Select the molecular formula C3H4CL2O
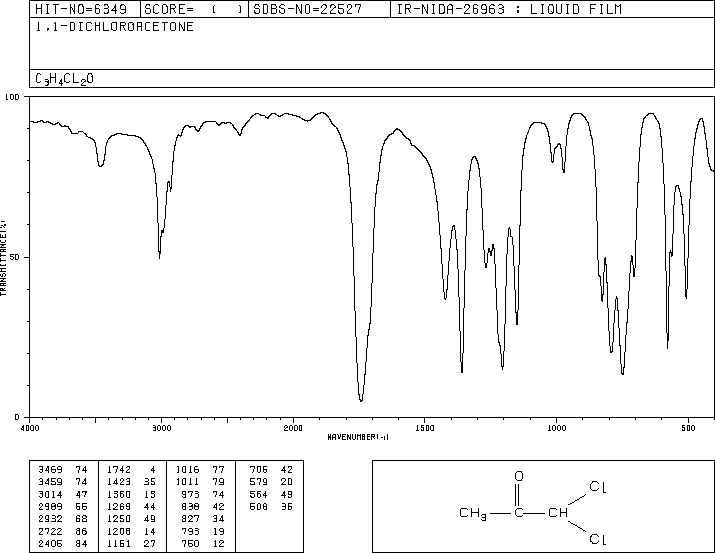715x553 pixels. click(x=64, y=79)
